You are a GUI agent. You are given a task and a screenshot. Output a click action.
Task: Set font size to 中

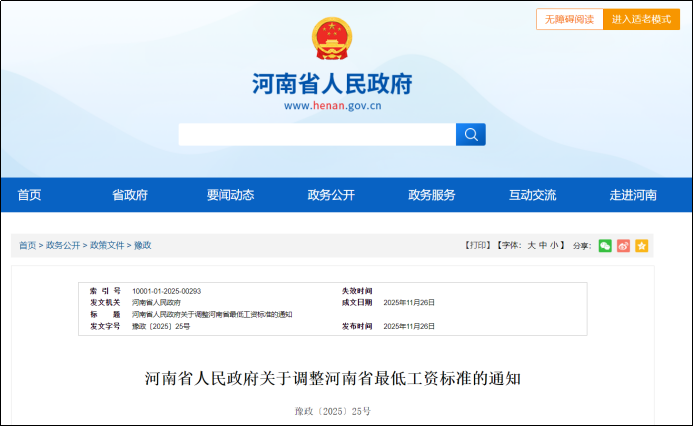[x=543, y=245]
